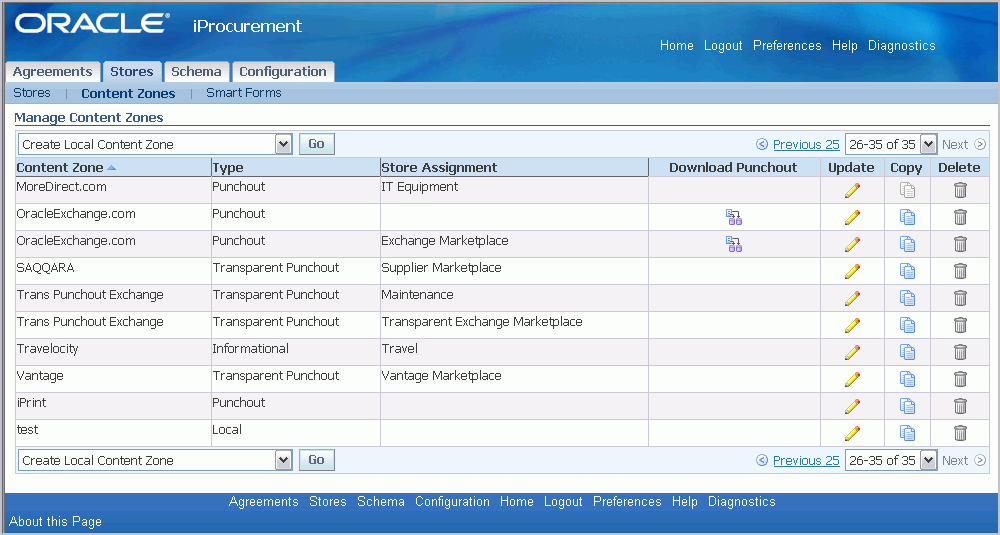Click the Vantage Marketplace store assignment cell
Screen dimensions: 1000x535
coord(441,376)
